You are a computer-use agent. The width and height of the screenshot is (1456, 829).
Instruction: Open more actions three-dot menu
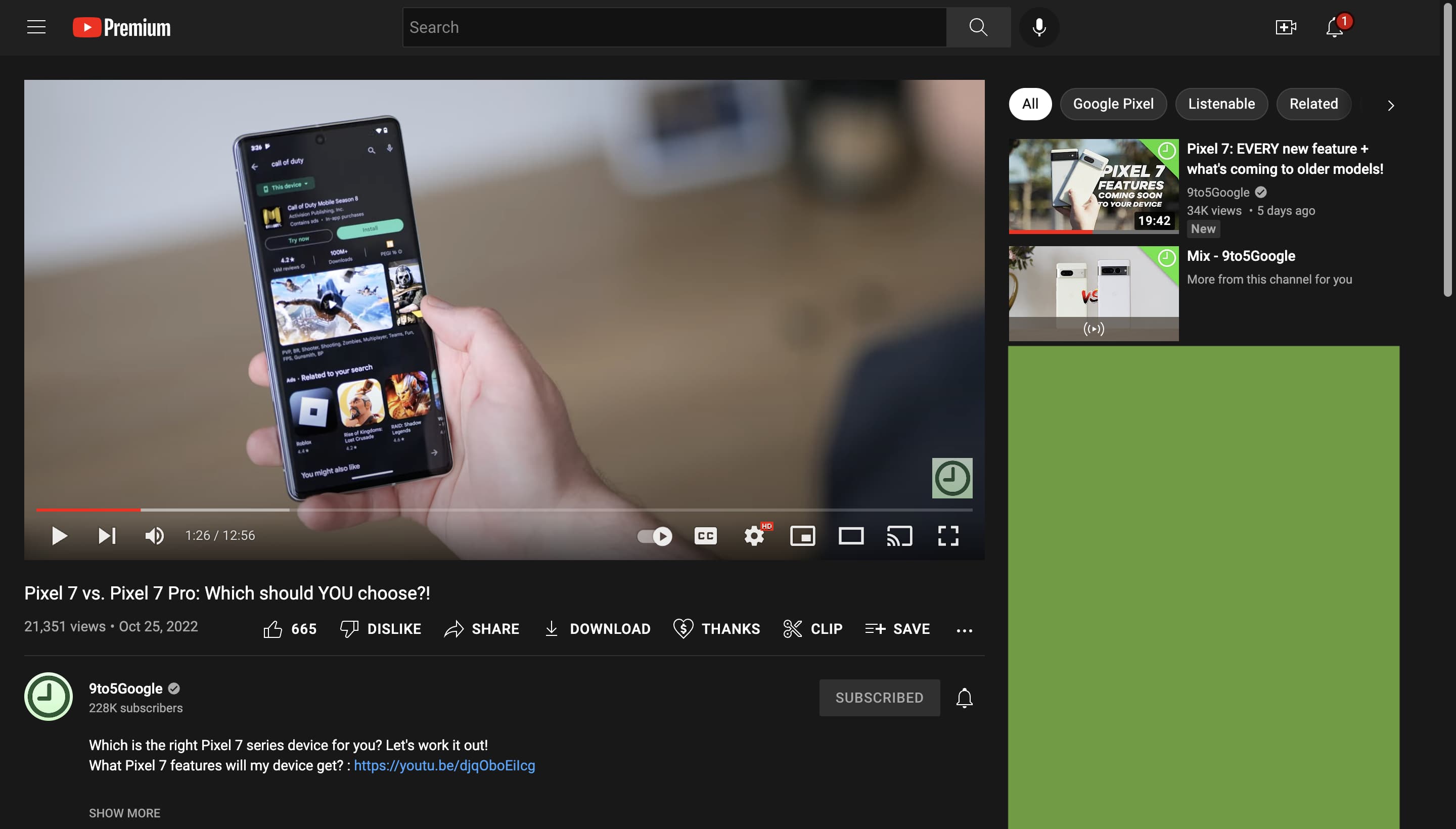click(x=964, y=630)
